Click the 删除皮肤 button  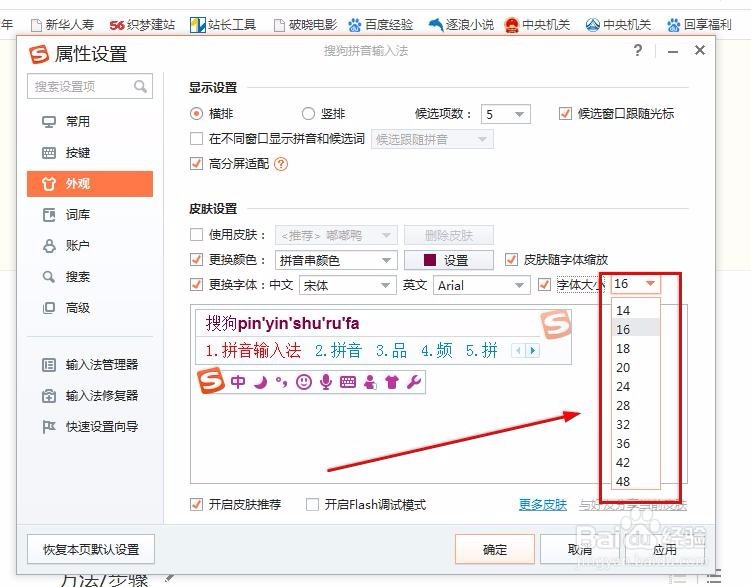pyautogui.click(x=449, y=235)
